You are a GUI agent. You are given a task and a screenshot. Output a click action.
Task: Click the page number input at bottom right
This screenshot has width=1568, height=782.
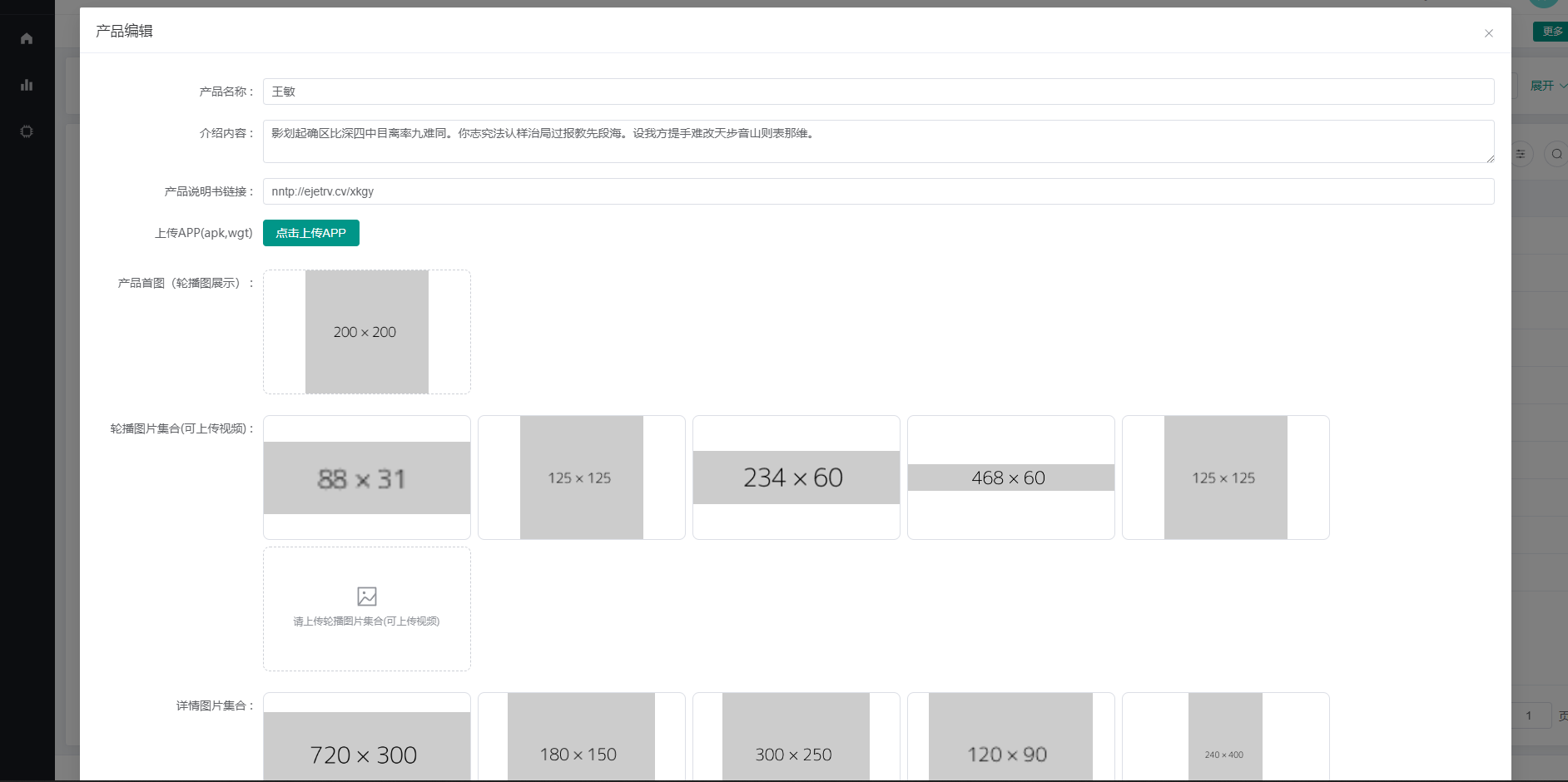[x=1530, y=715]
